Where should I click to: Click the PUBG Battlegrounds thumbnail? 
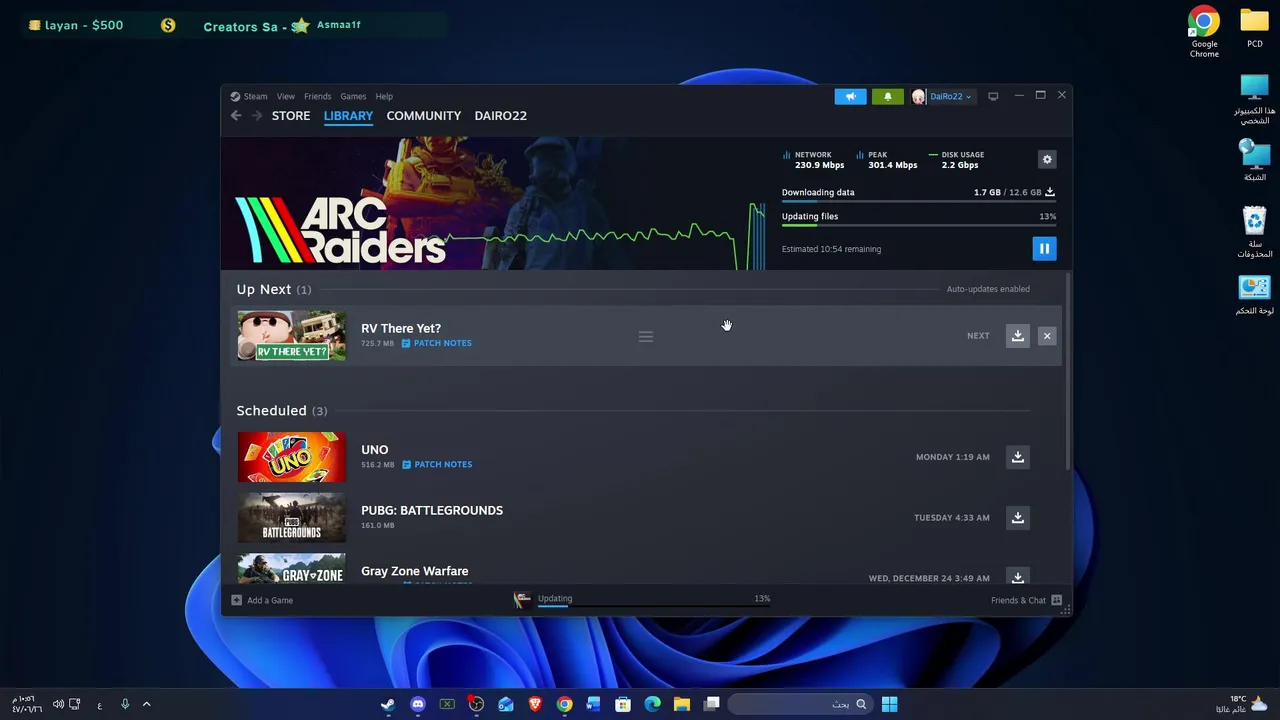click(291, 518)
